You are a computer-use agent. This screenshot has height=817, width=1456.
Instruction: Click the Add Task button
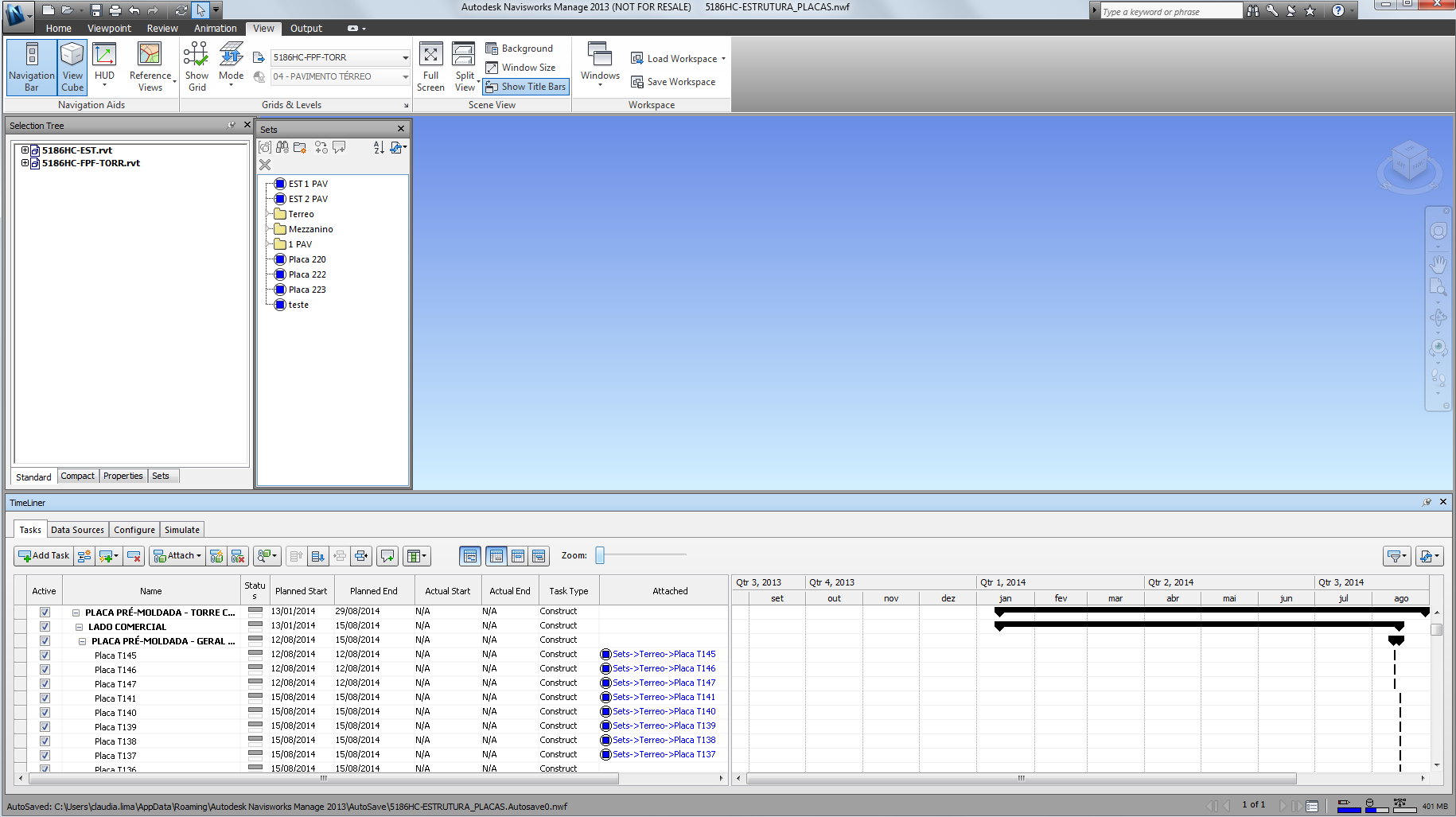44,556
